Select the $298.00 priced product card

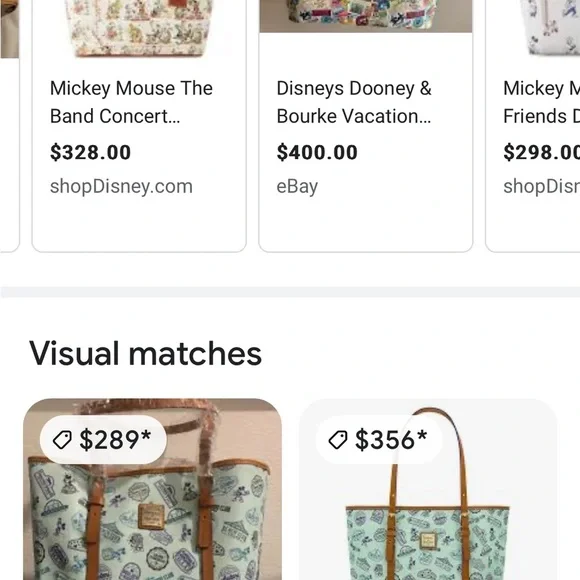533,126
